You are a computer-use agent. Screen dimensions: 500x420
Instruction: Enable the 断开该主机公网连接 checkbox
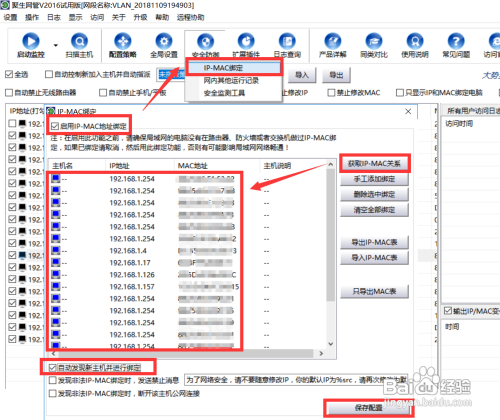[x=52, y=393]
